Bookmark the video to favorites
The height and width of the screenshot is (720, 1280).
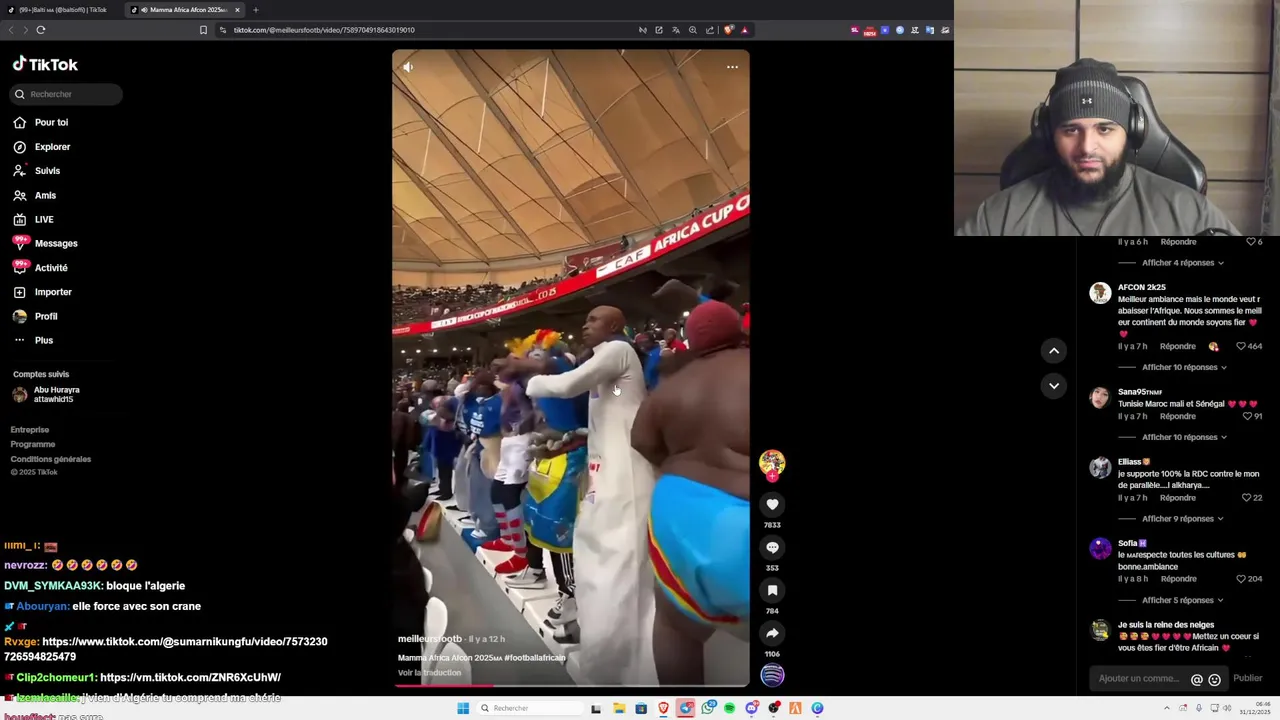tap(772, 590)
